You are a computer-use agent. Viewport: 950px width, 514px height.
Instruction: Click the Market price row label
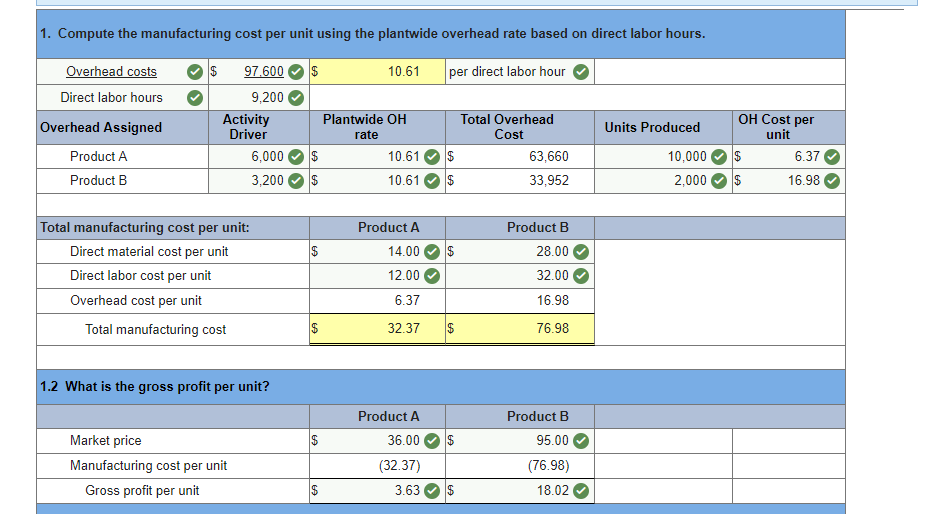(105, 441)
